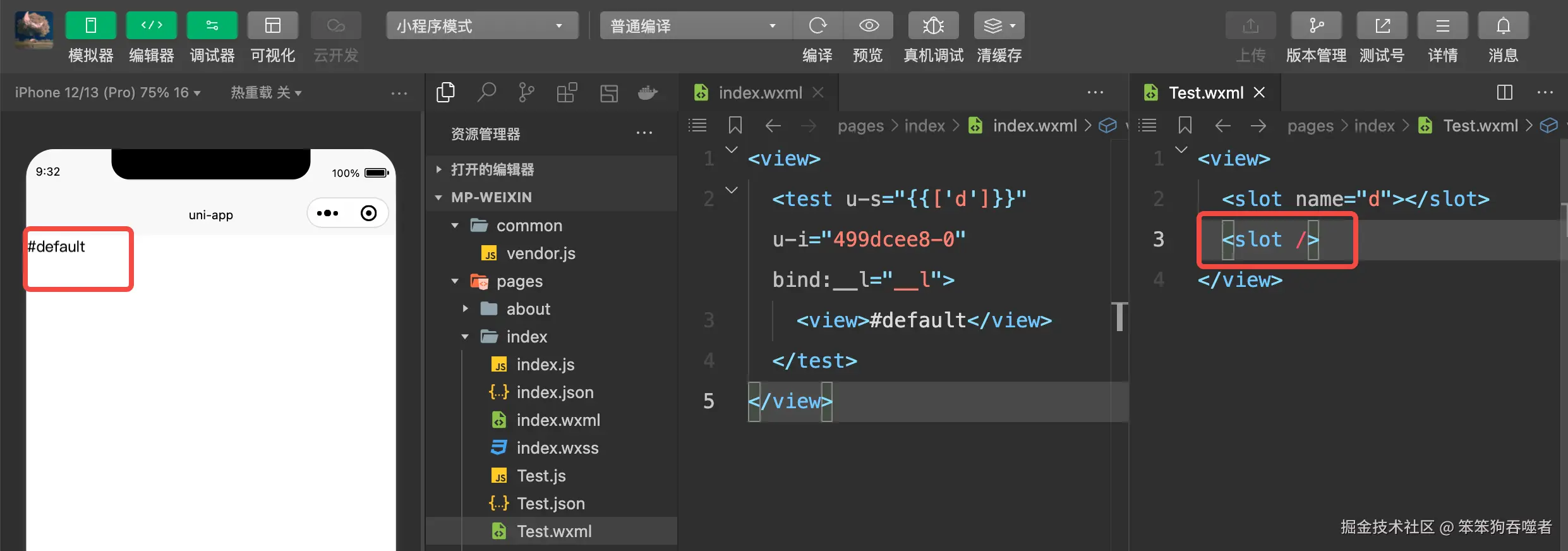Go back in index.wxml editor navigation

click(x=773, y=125)
